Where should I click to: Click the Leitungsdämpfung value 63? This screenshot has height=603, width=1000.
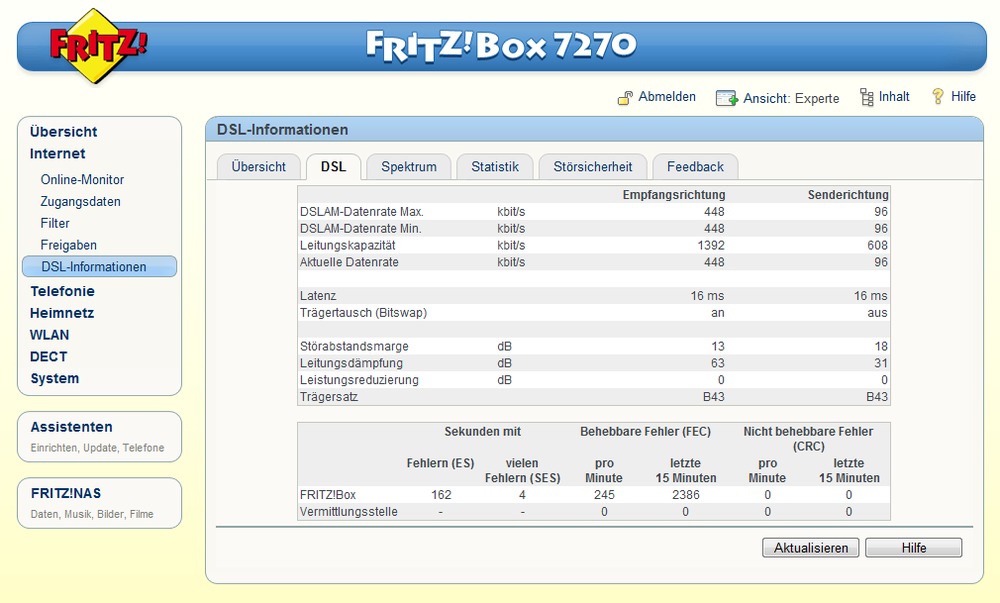718,363
